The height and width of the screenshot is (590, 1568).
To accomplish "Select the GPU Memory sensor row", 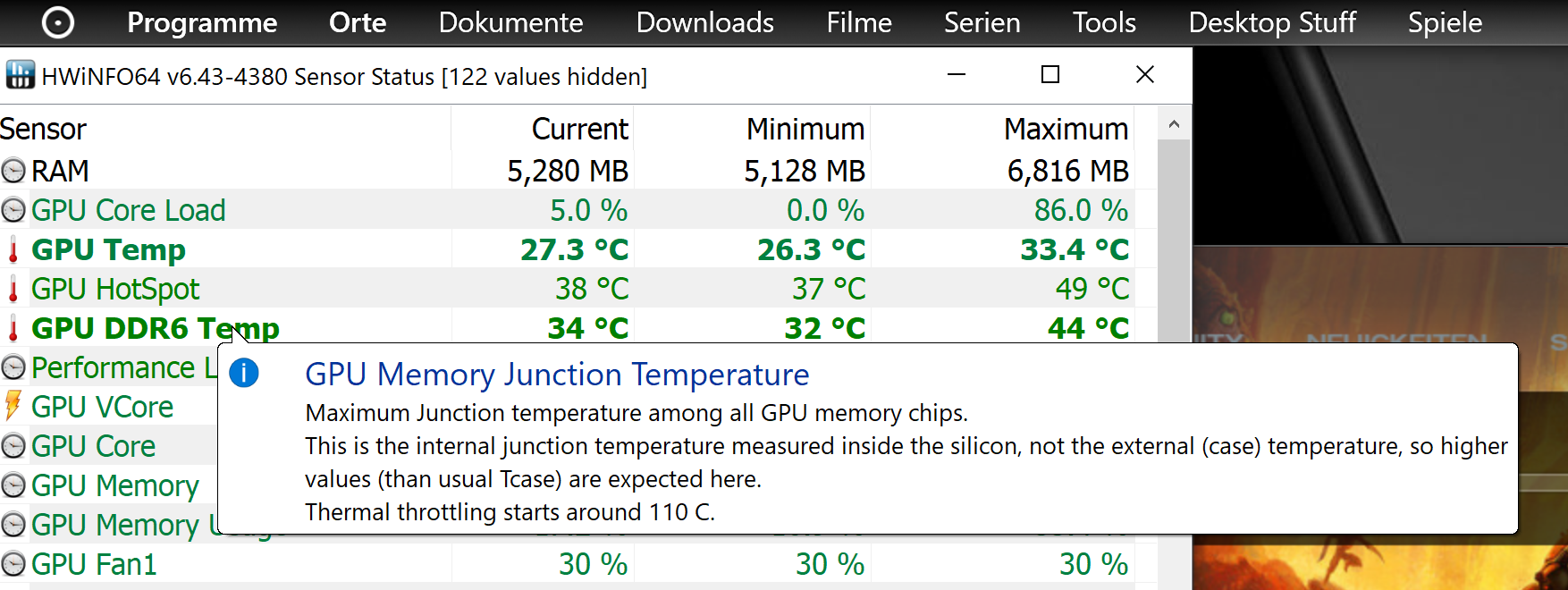I will click(114, 485).
